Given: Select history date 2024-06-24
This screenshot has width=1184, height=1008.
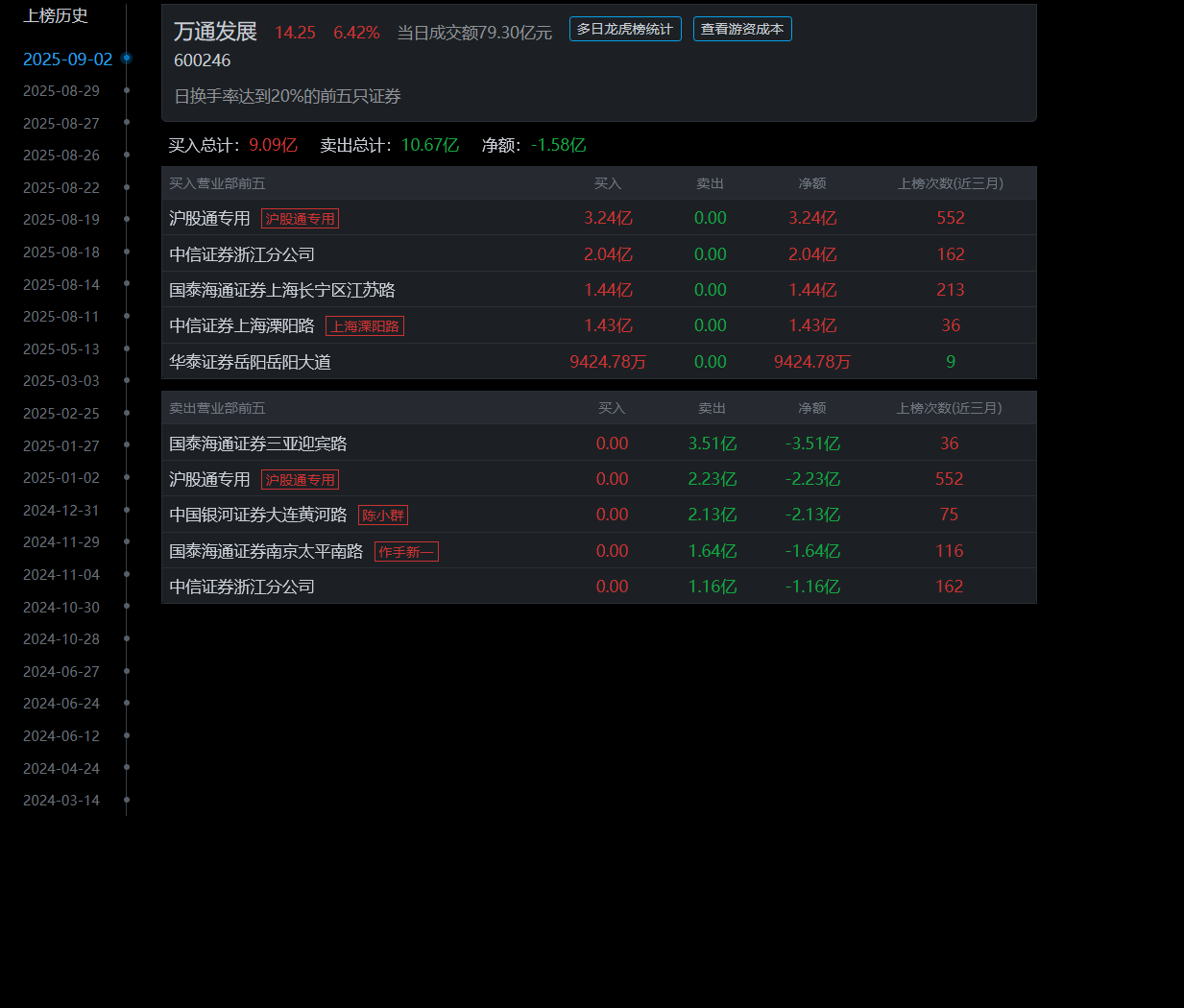Looking at the screenshot, I should coord(61,704).
